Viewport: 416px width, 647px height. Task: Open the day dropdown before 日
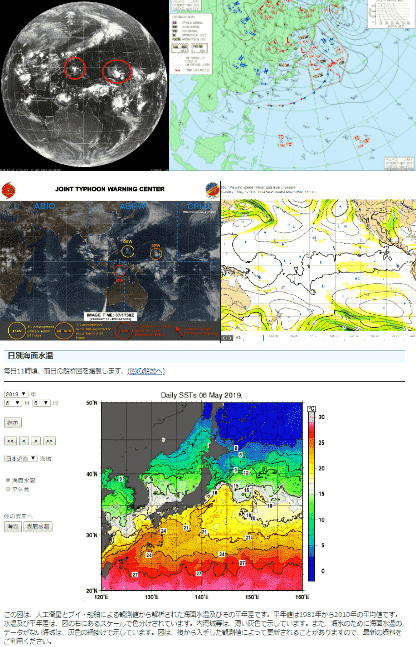41,403
